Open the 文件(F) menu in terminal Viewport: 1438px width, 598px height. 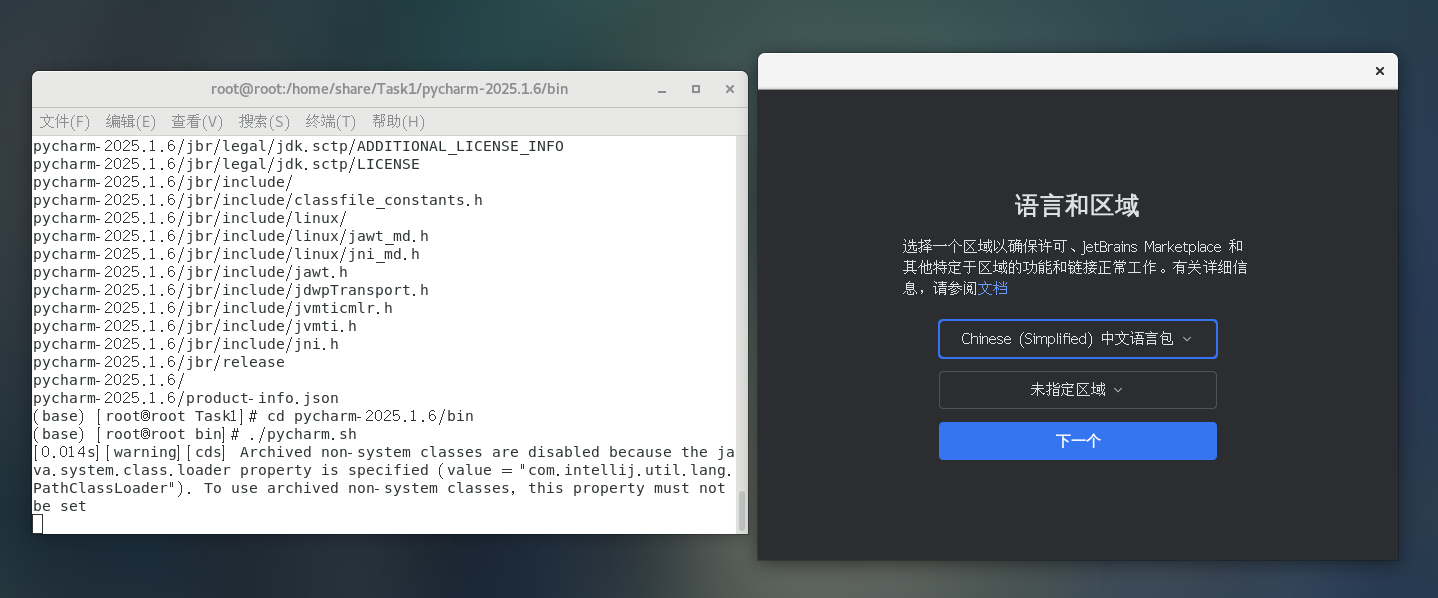click(65, 121)
